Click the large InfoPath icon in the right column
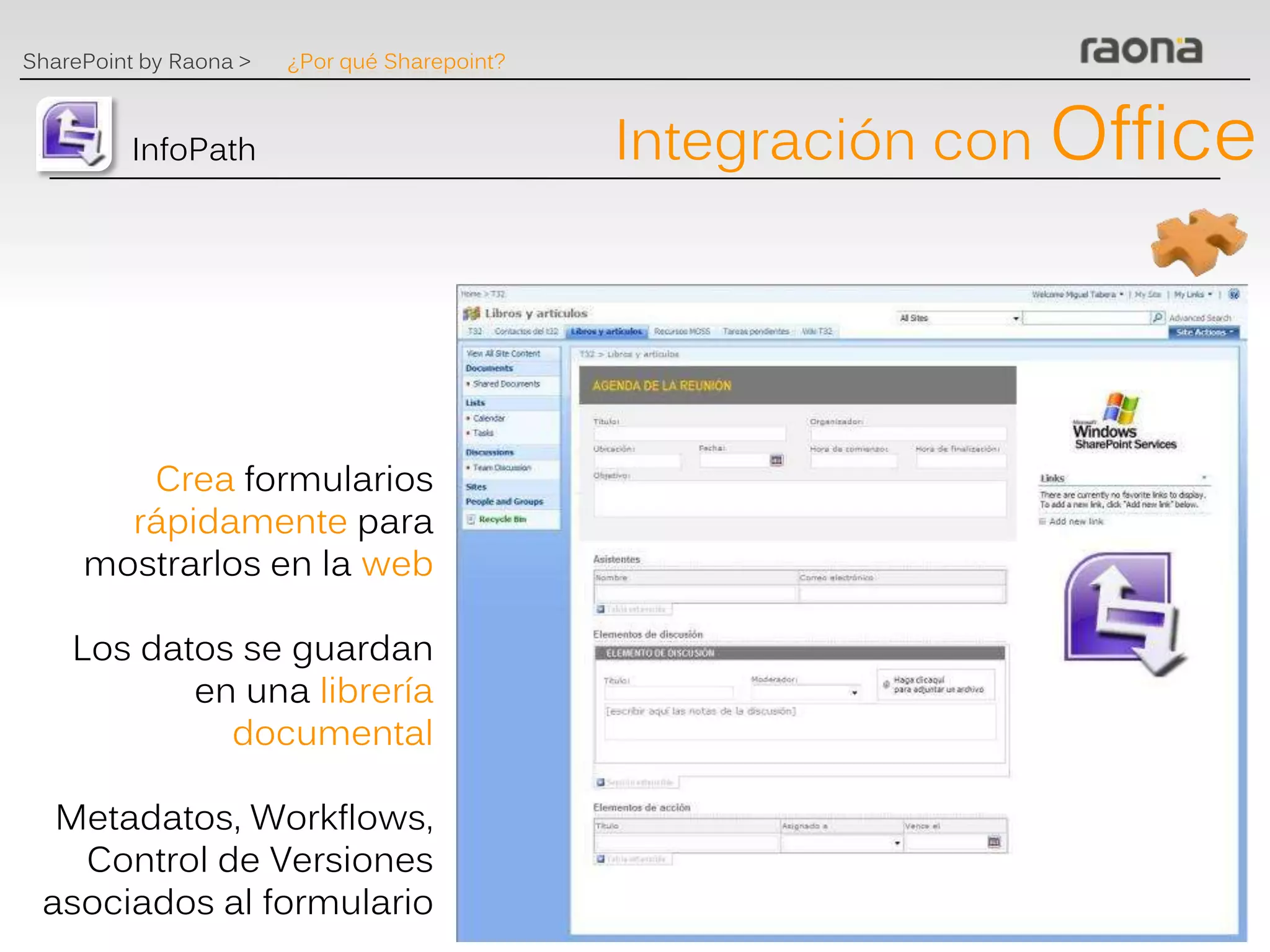 [x=1125, y=613]
